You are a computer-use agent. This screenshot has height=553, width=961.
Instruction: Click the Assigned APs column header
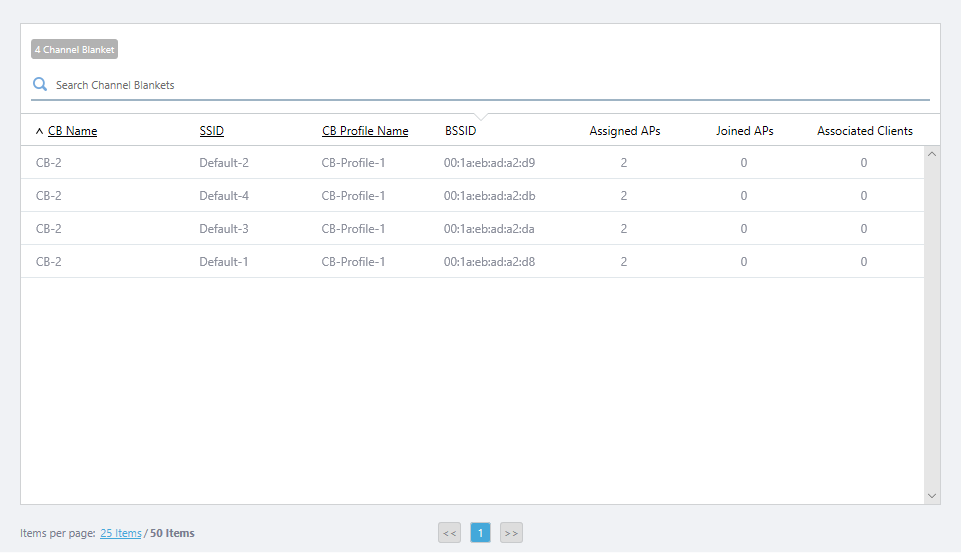[x=624, y=131]
